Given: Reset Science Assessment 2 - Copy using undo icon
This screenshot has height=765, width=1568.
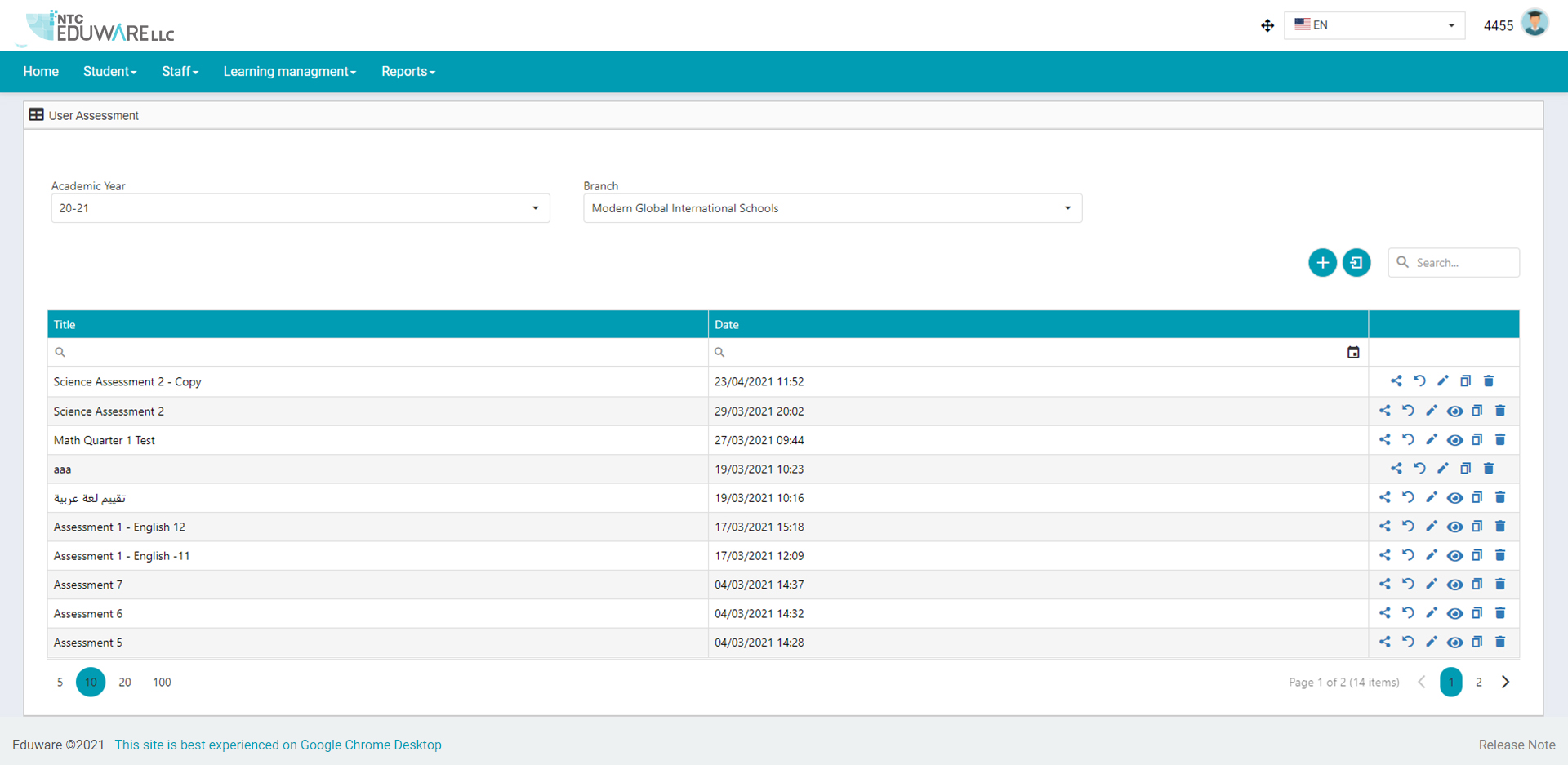Looking at the screenshot, I should pyautogui.click(x=1419, y=380).
